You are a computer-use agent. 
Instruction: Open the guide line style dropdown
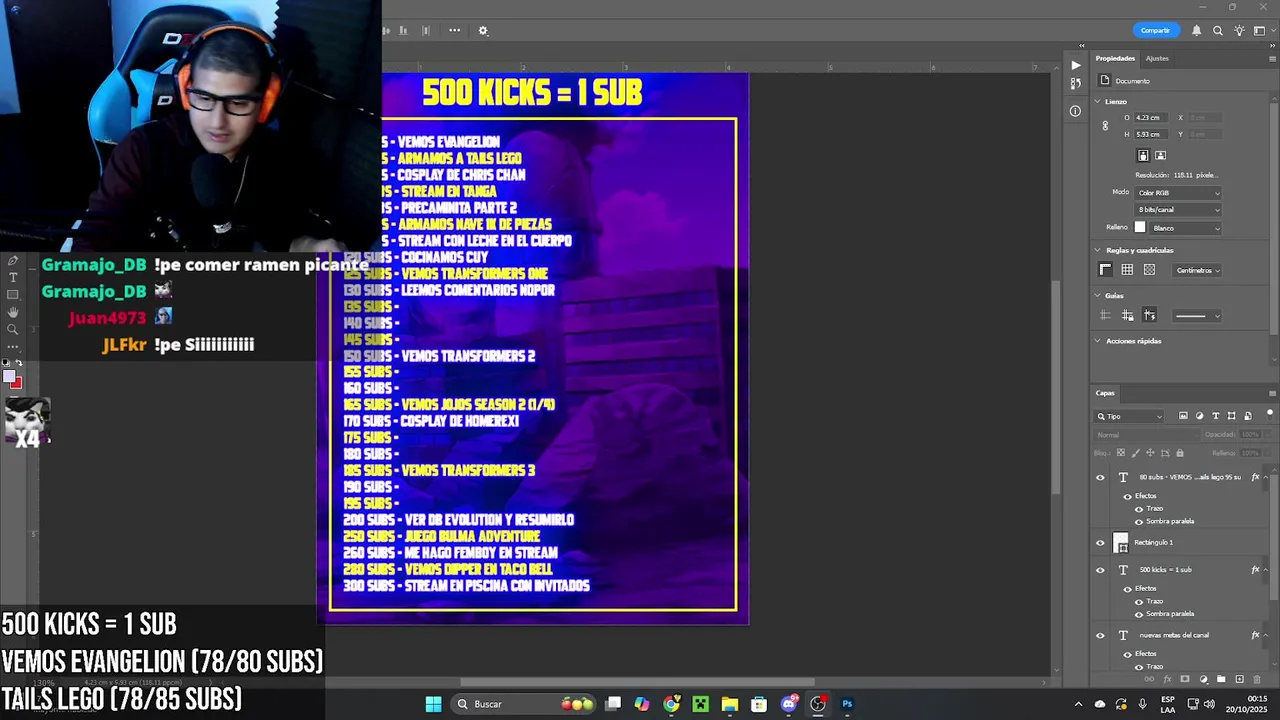click(x=1197, y=316)
